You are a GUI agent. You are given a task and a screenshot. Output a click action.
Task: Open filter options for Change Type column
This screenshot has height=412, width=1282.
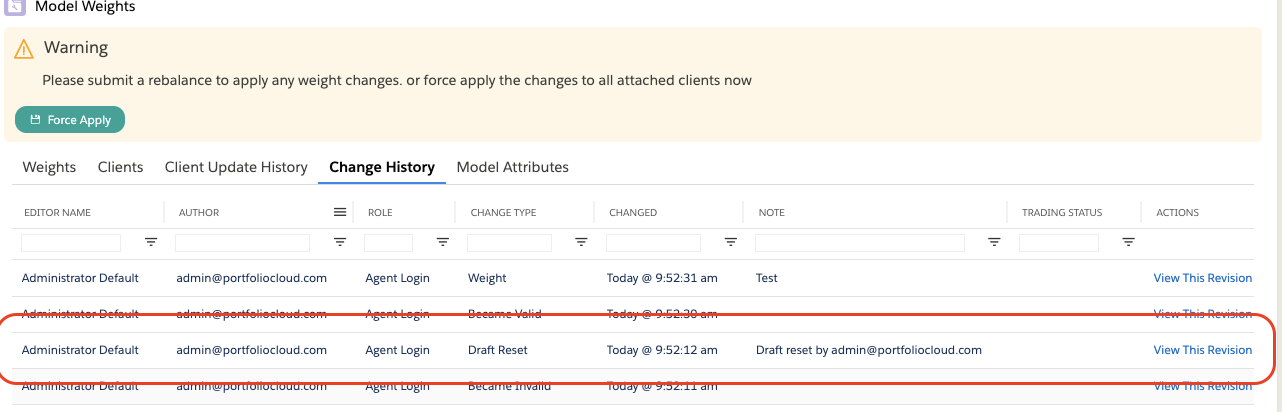pos(581,242)
